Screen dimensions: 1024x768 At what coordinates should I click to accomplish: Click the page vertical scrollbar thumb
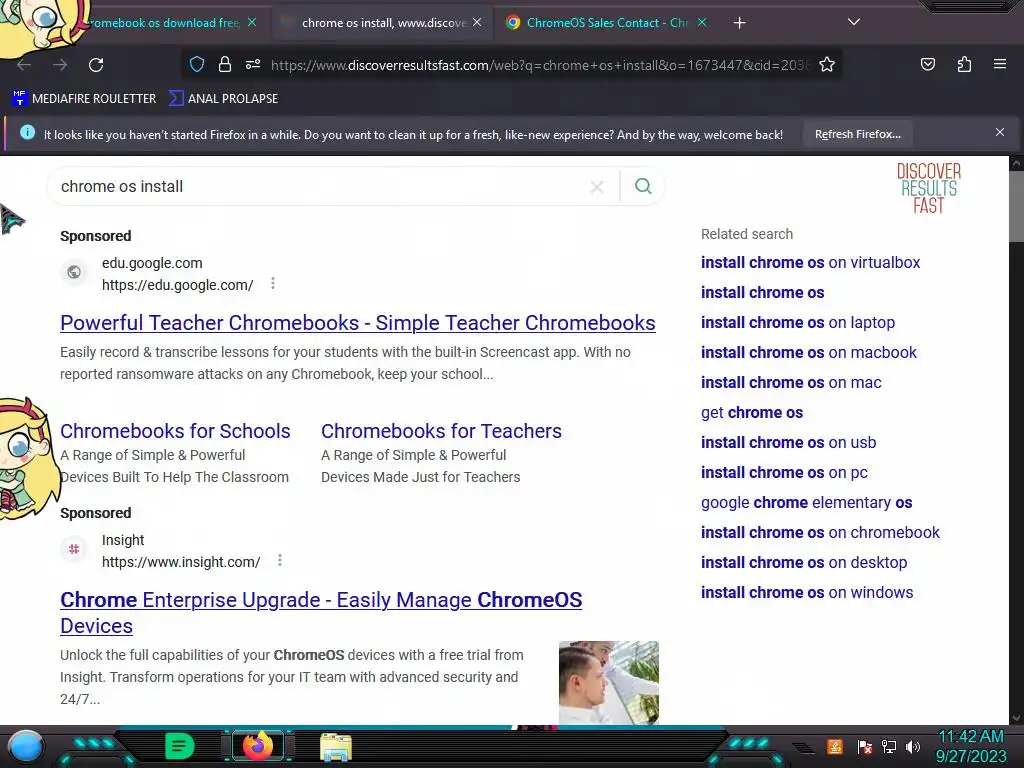pos(1016,206)
